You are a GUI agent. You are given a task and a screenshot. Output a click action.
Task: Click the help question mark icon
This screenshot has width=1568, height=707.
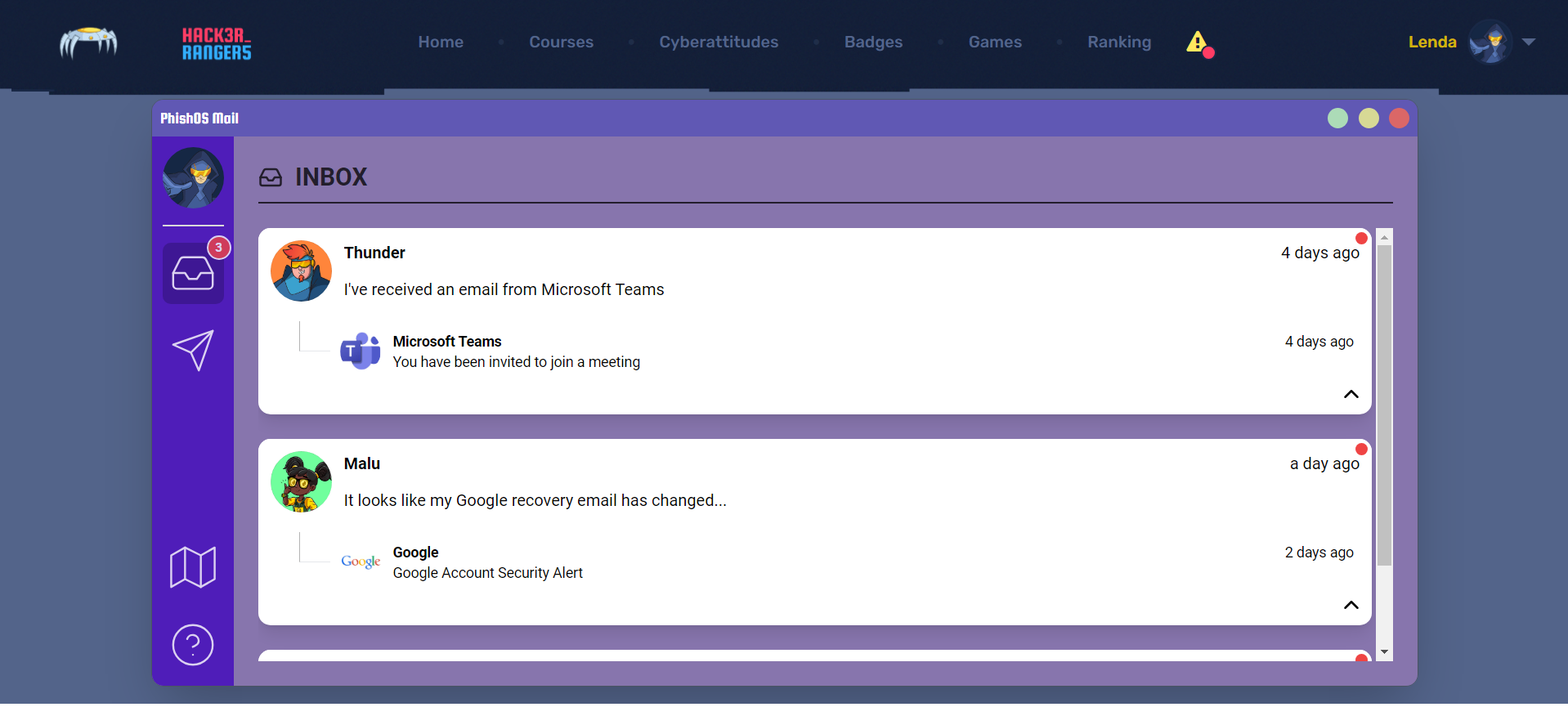193,645
